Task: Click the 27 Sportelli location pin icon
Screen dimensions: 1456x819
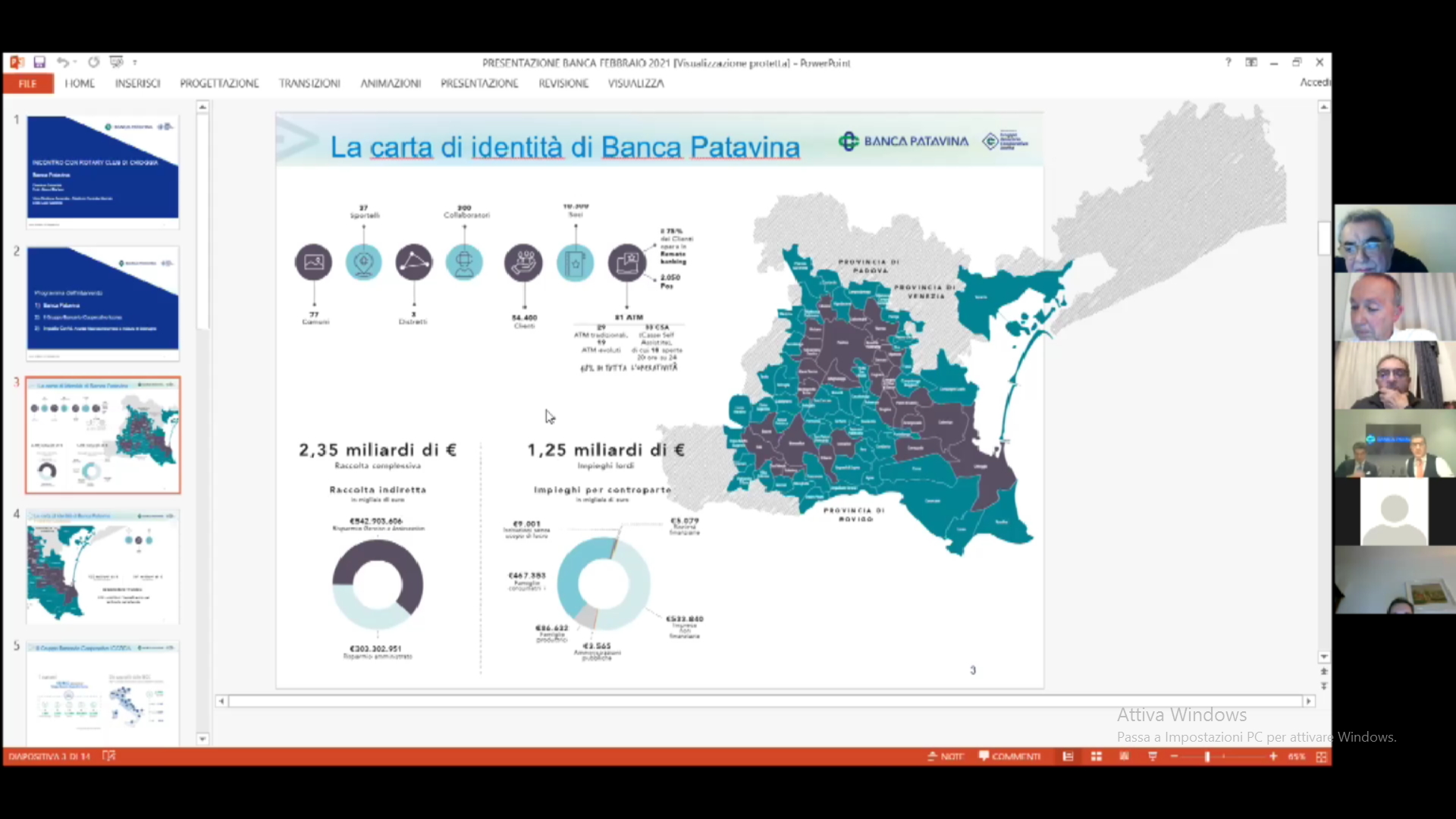Action: (x=364, y=262)
